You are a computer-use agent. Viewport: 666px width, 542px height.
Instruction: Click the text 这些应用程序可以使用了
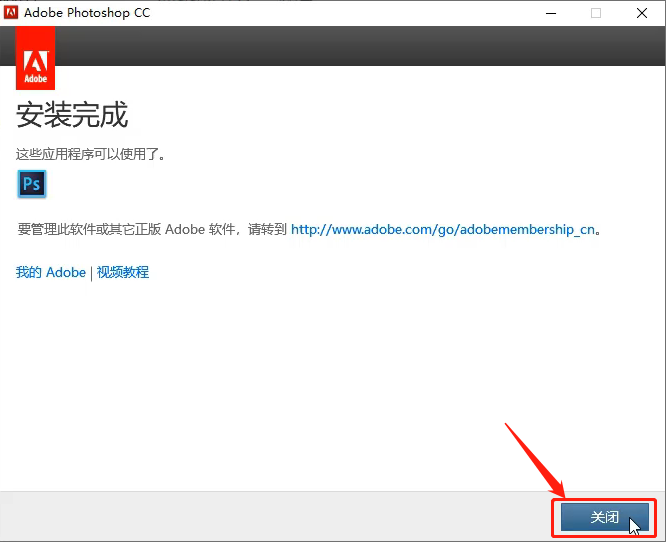tap(90, 154)
